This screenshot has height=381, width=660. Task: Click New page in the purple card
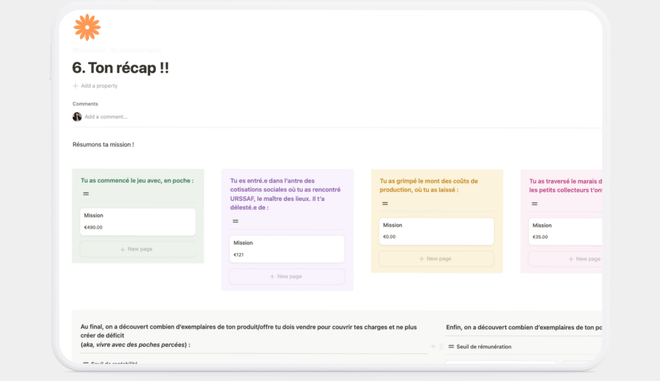pos(287,277)
